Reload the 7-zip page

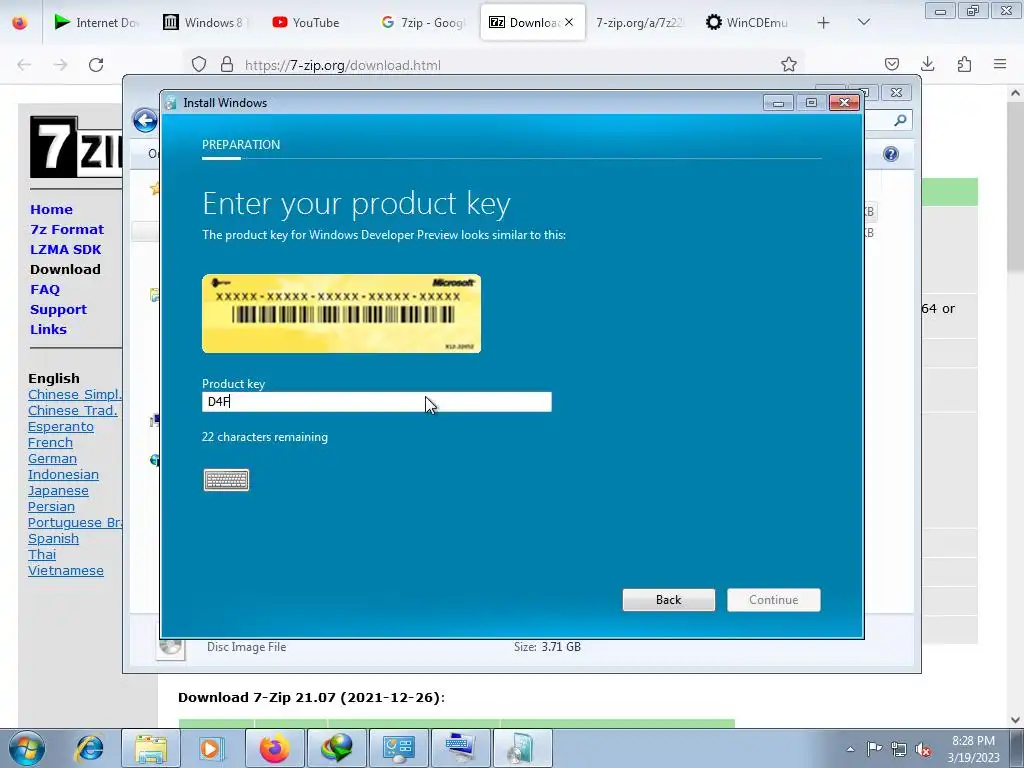pyautogui.click(x=96, y=65)
